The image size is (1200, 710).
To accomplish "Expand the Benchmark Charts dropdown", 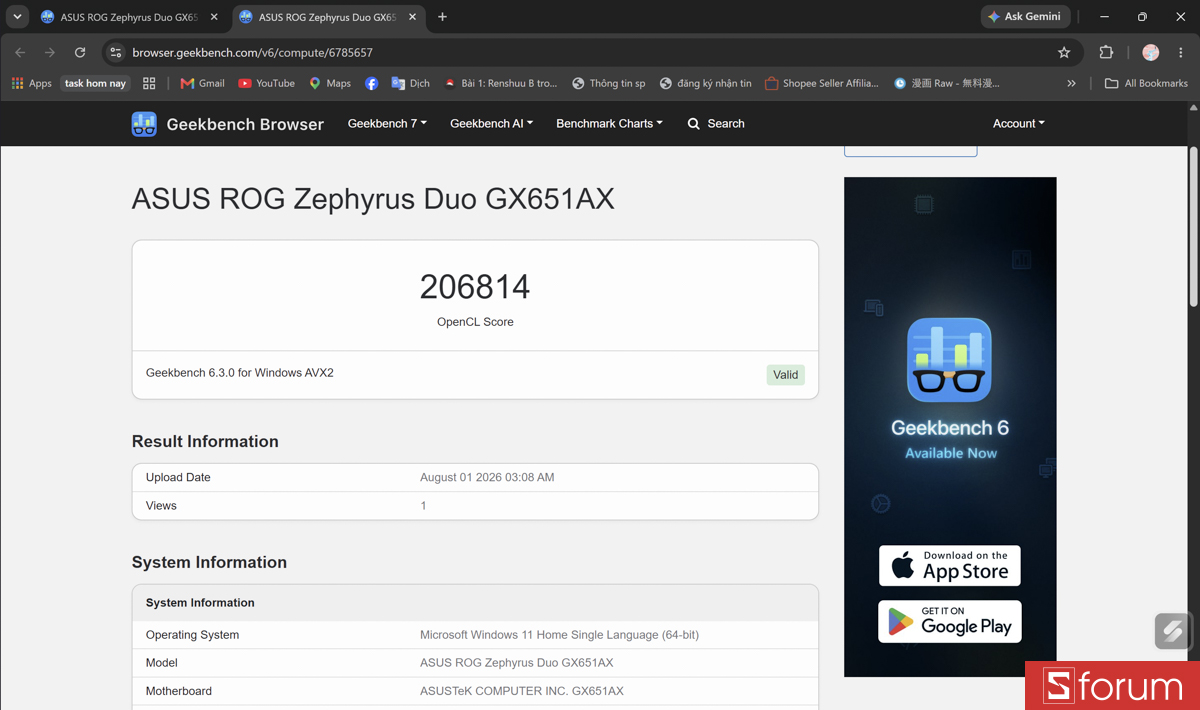I will pos(609,124).
